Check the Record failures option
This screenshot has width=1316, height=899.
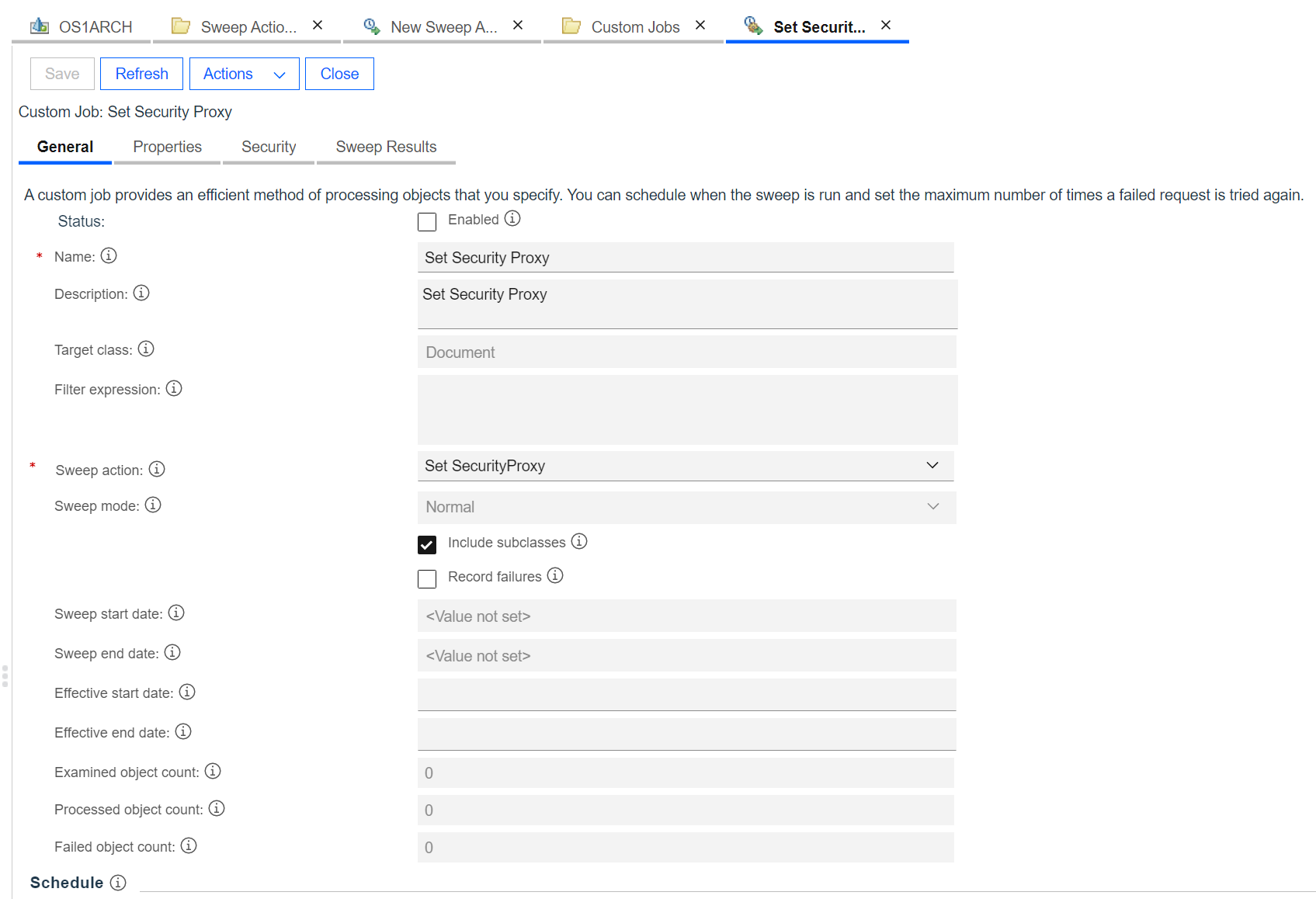(427, 578)
